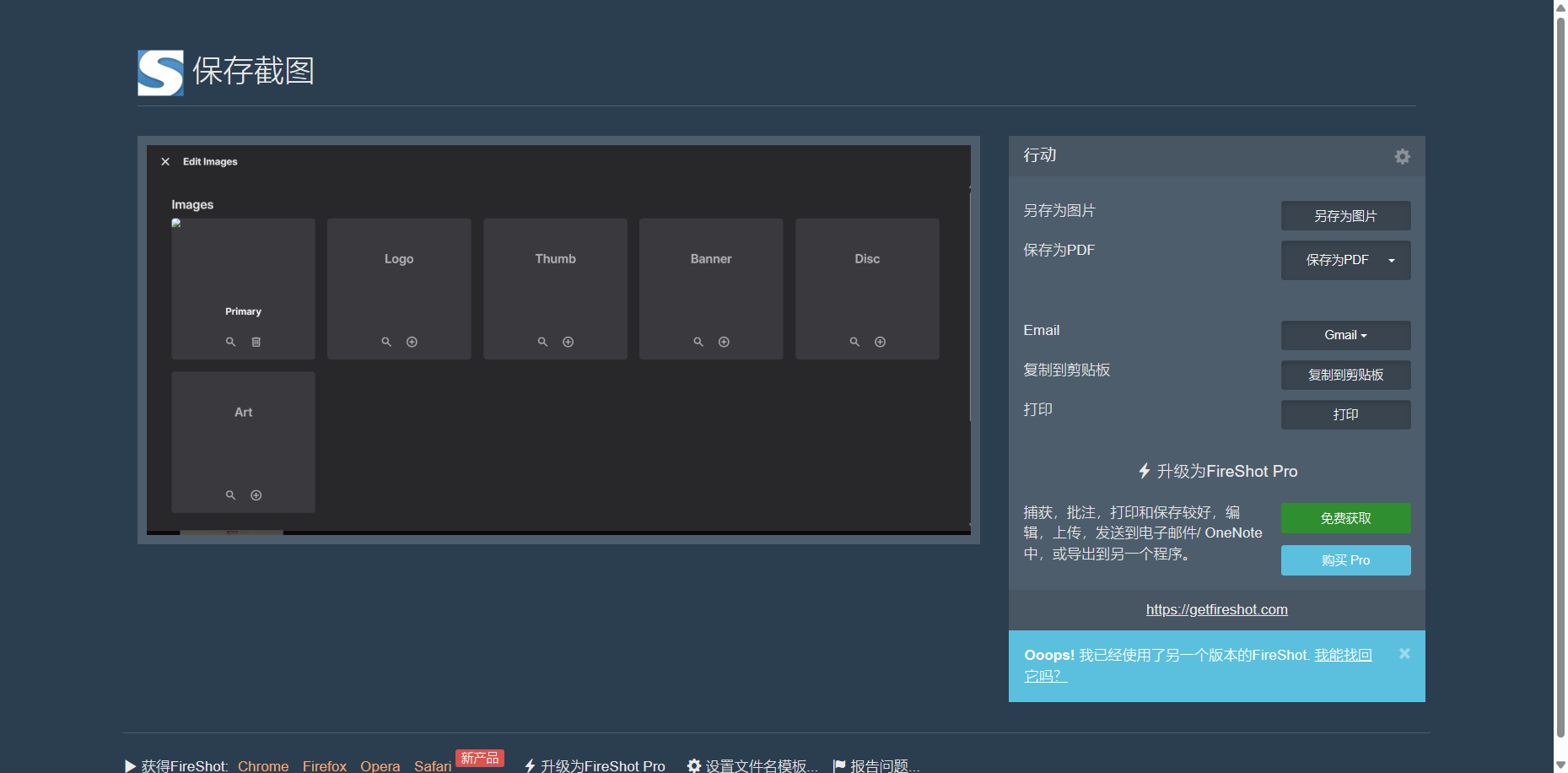Click the 复制到剪贴板 button
This screenshot has width=1568, height=773.
1346,375
